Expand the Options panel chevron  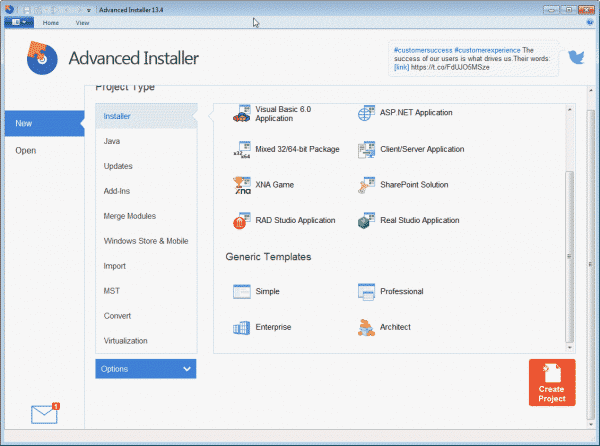[x=187, y=369]
